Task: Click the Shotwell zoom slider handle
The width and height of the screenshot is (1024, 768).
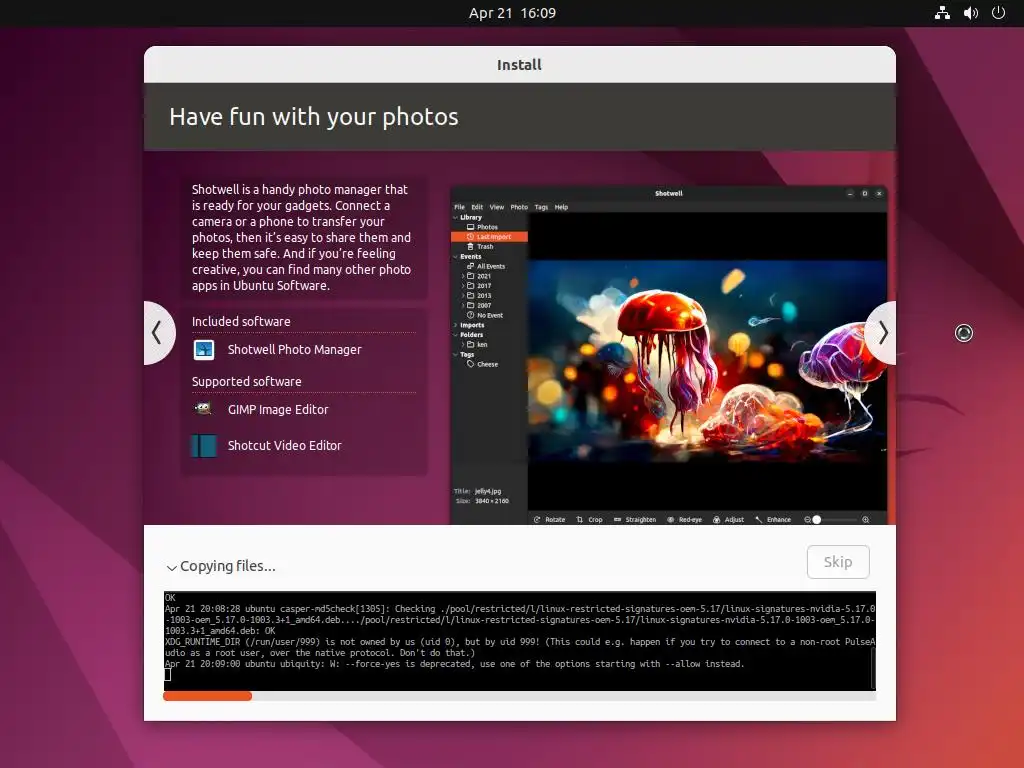Action: click(816, 520)
